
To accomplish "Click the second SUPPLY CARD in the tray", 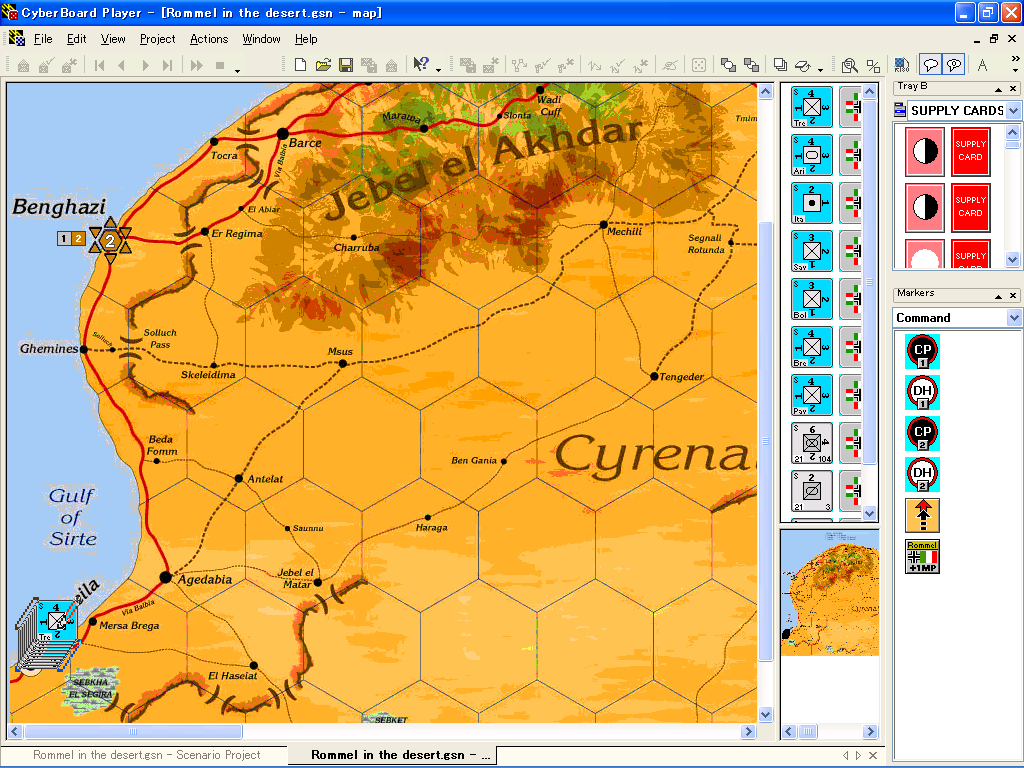I will [970, 208].
